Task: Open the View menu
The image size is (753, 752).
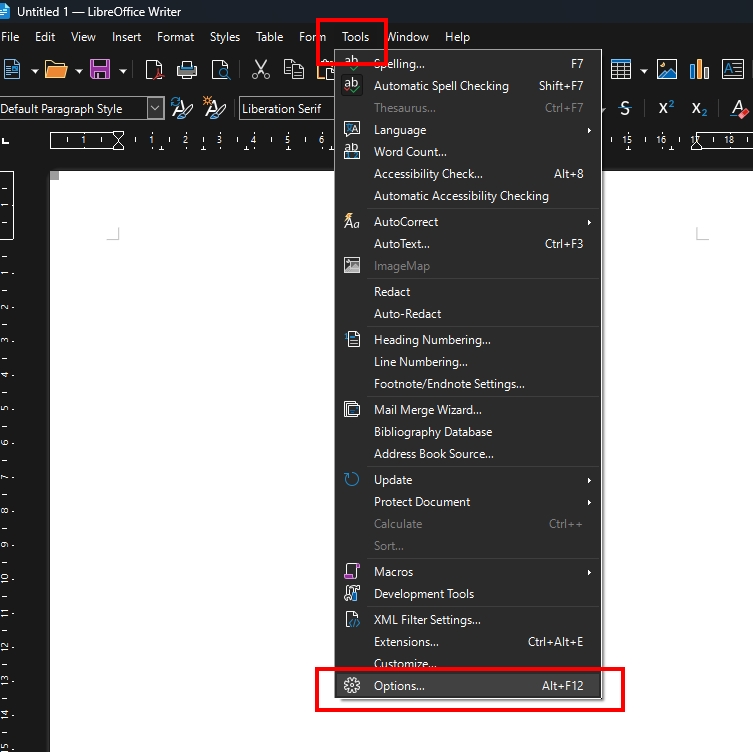Action: pos(83,37)
